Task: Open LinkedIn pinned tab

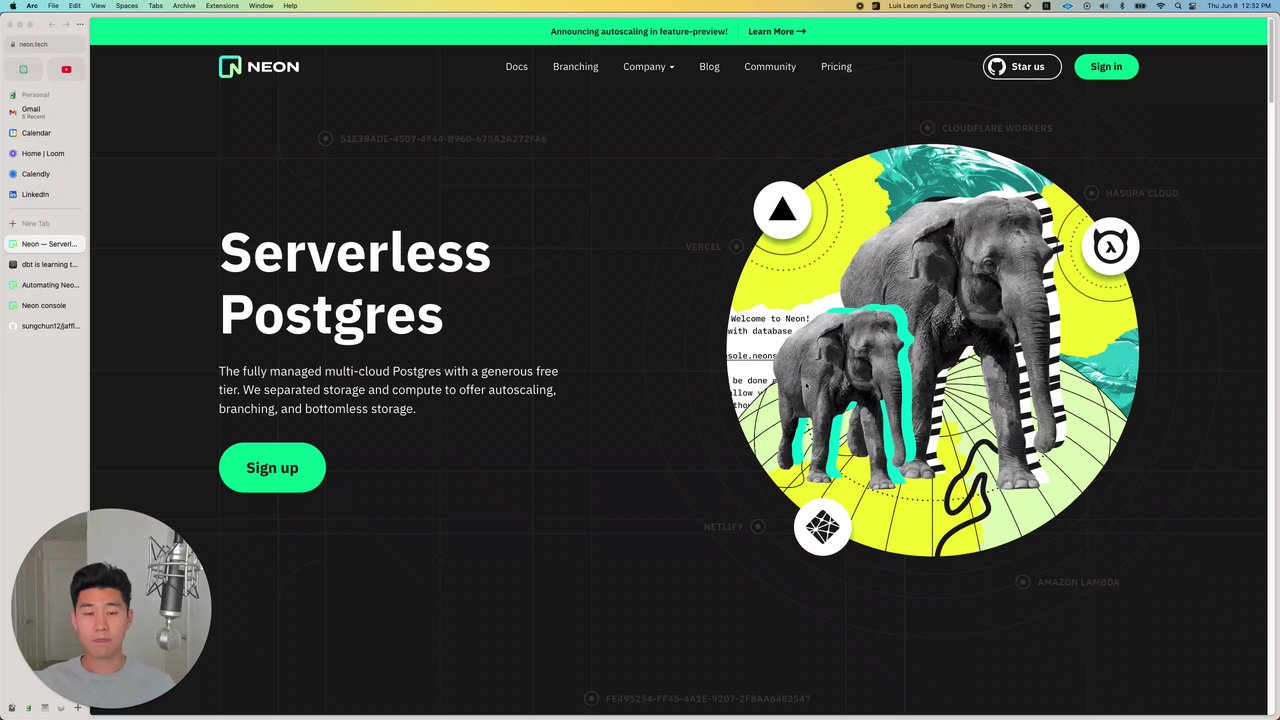Action: click(44, 195)
